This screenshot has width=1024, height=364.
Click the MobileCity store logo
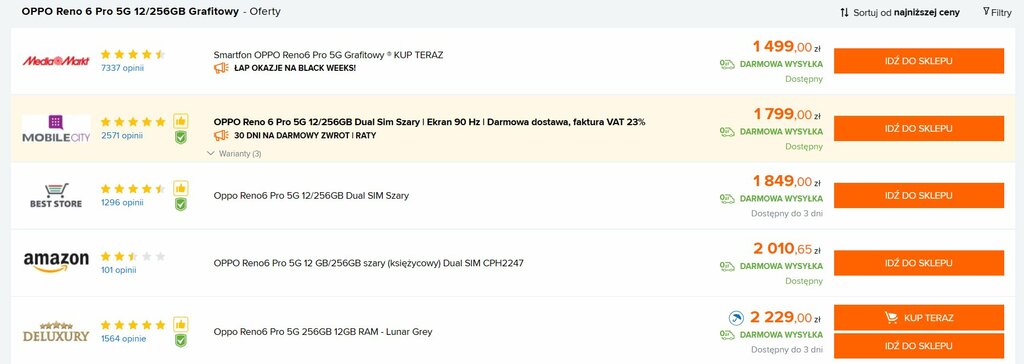coord(56,129)
